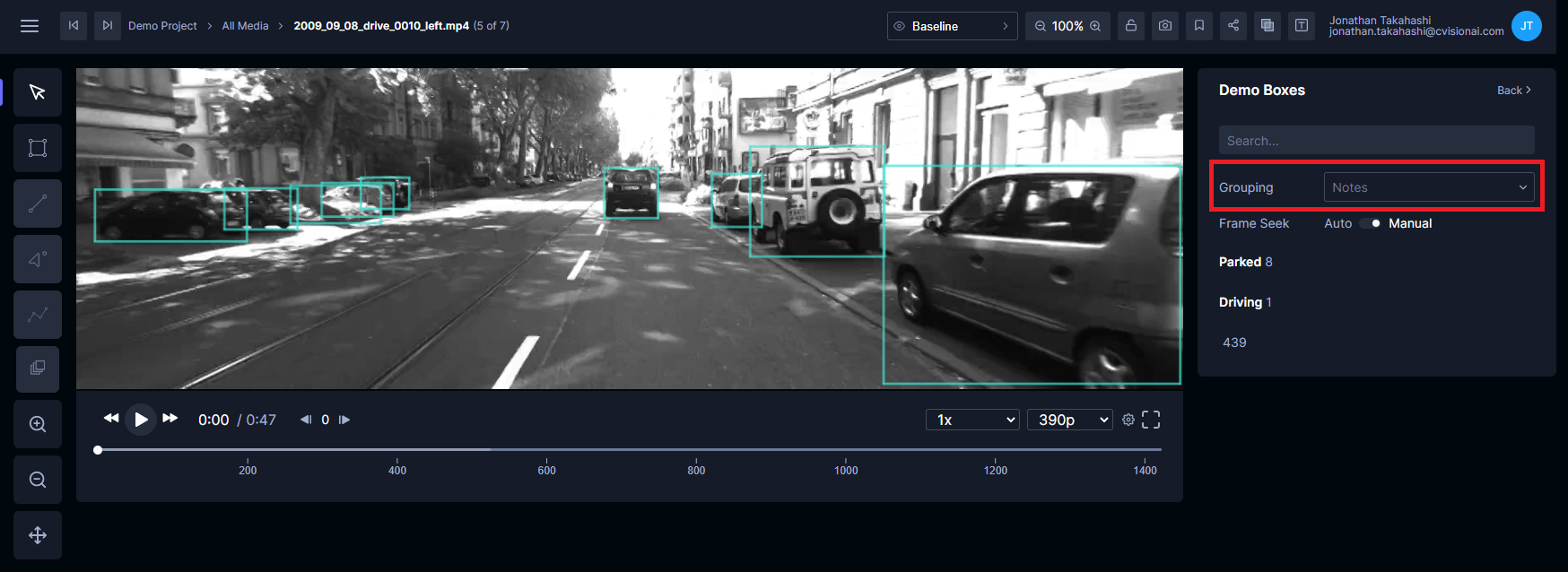Click Back in Demo Boxes panel
This screenshot has width=1568, height=572.
click(x=1514, y=91)
